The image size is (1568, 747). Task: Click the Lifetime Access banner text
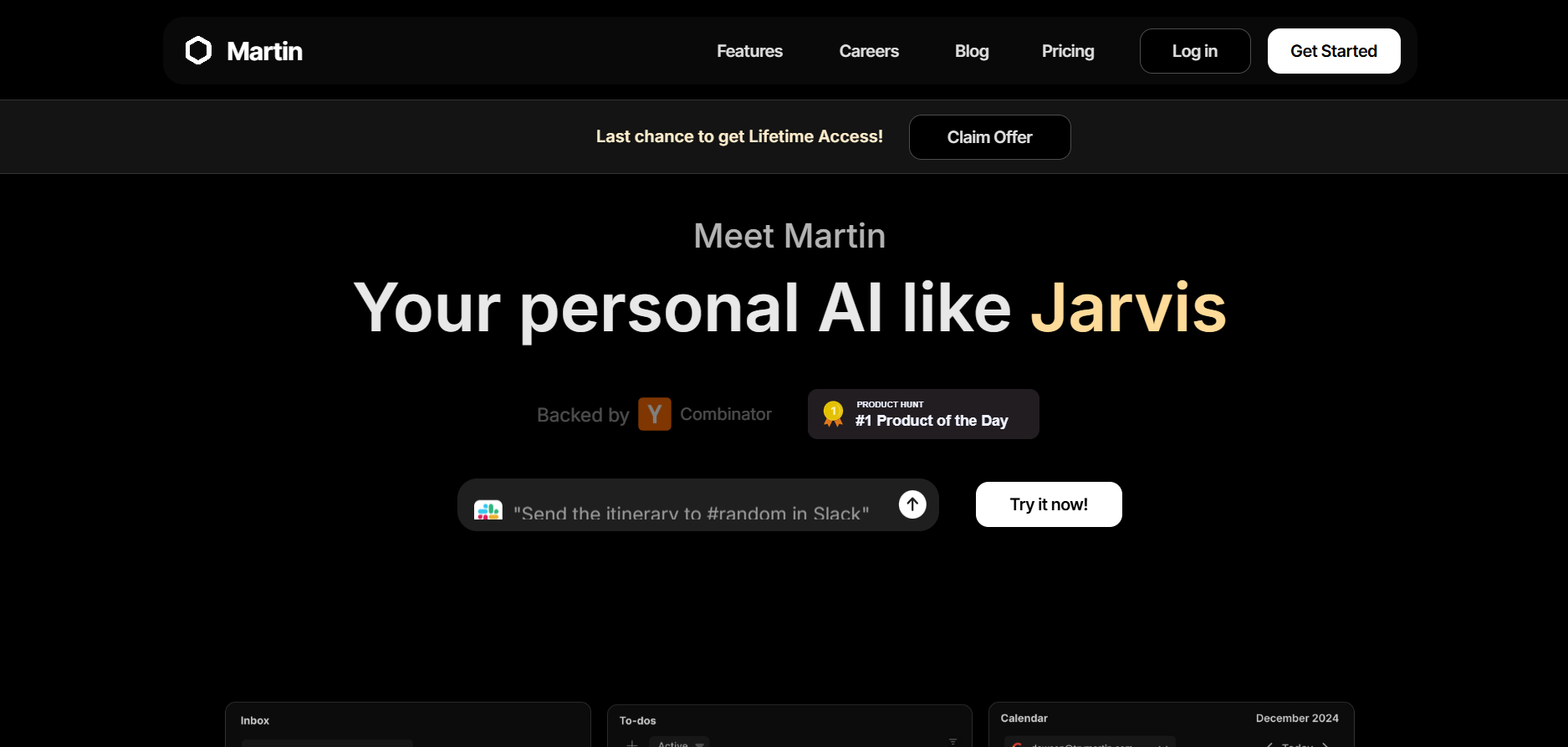[x=739, y=136]
